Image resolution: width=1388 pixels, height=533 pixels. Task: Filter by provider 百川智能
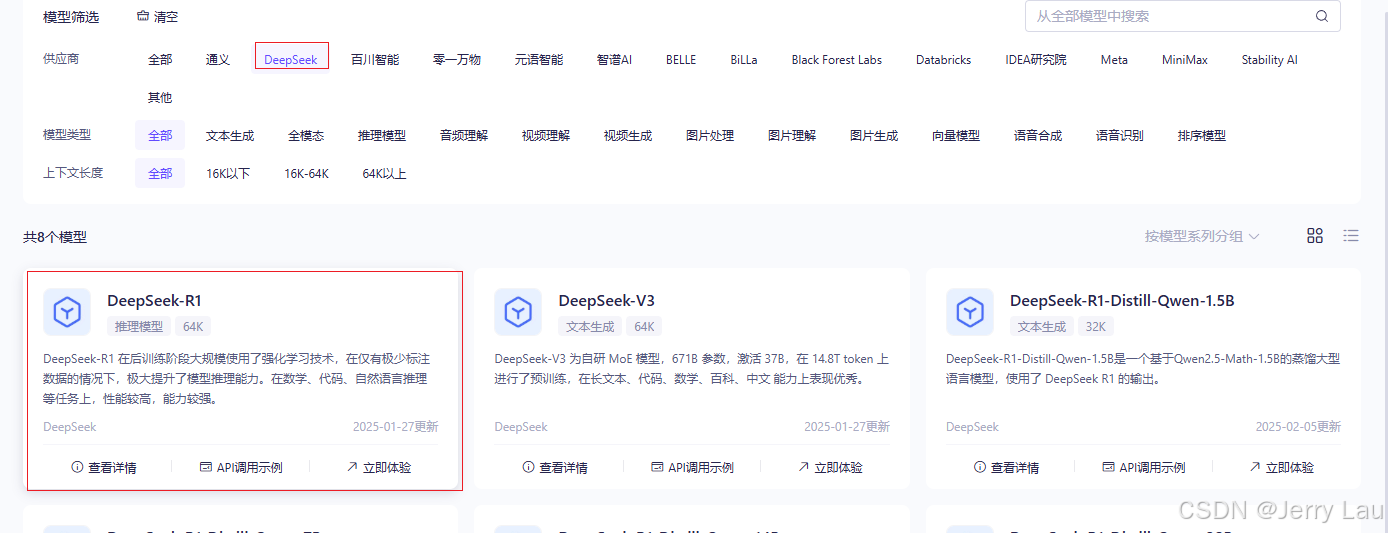(x=375, y=59)
